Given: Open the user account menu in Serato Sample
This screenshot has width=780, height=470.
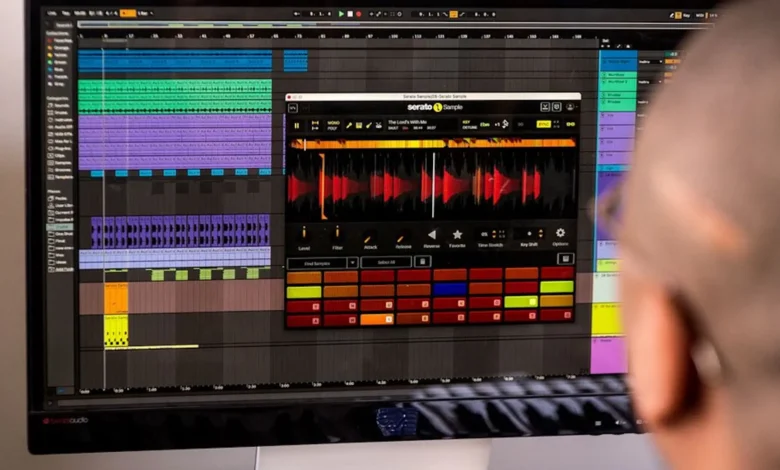Looking at the screenshot, I should pyautogui.click(x=571, y=106).
